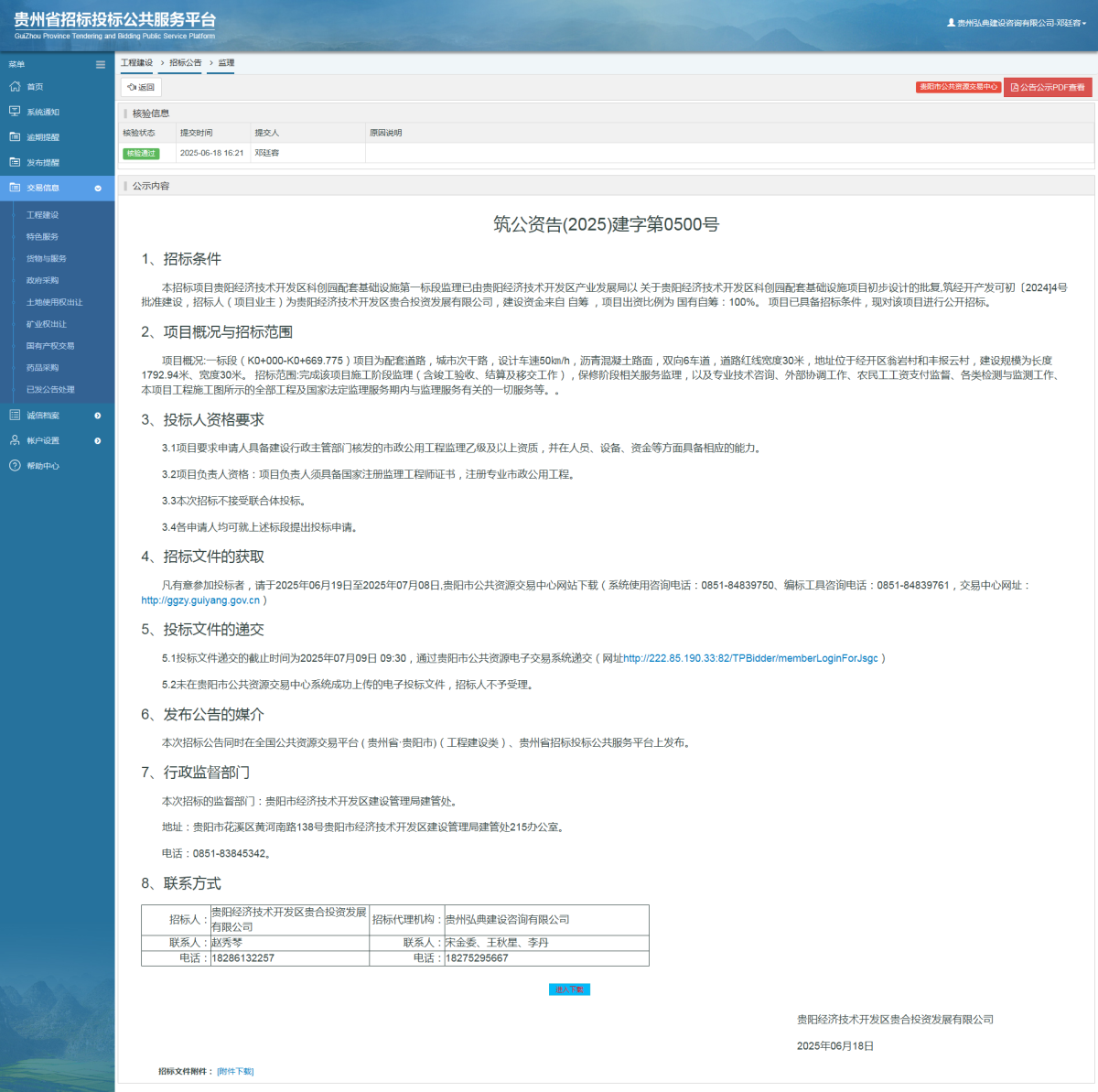Click the 返回 back button
Viewport: 1098px width, 1092px height.
pyautogui.click(x=141, y=87)
